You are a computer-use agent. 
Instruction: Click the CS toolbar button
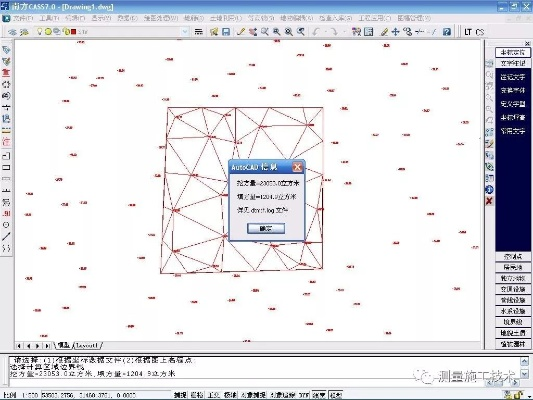pyautogui.click(x=480, y=32)
